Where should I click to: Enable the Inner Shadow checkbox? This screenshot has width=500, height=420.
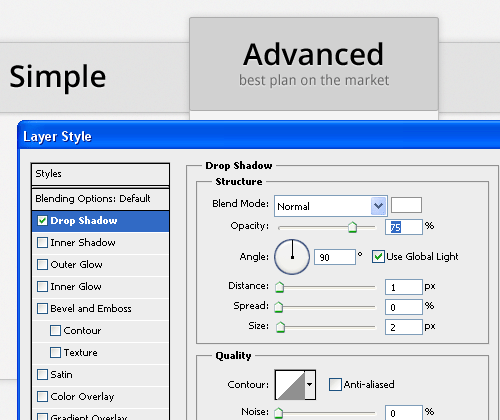click(x=42, y=243)
